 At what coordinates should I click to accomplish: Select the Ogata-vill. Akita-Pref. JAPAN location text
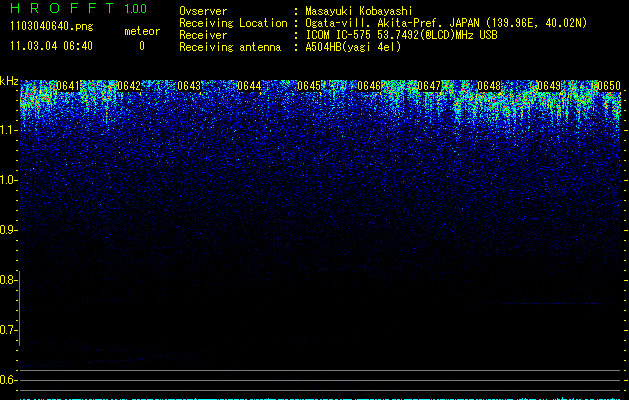pyautogui.click(x=446, y=23)
